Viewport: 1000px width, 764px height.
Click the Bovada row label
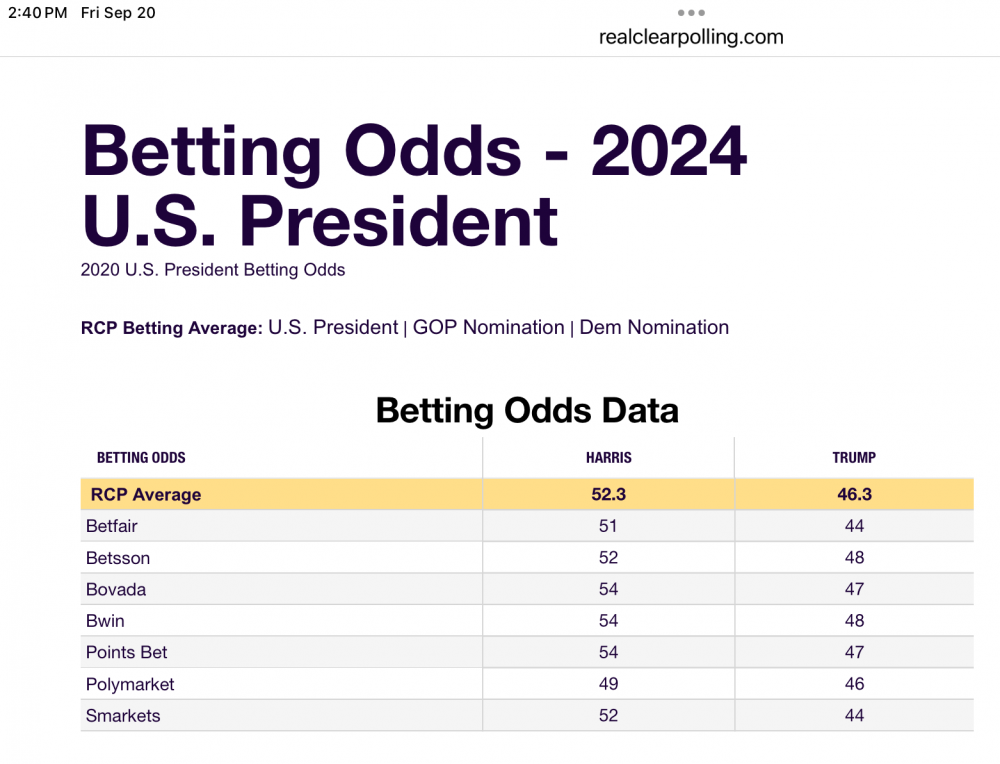point(116,589)
